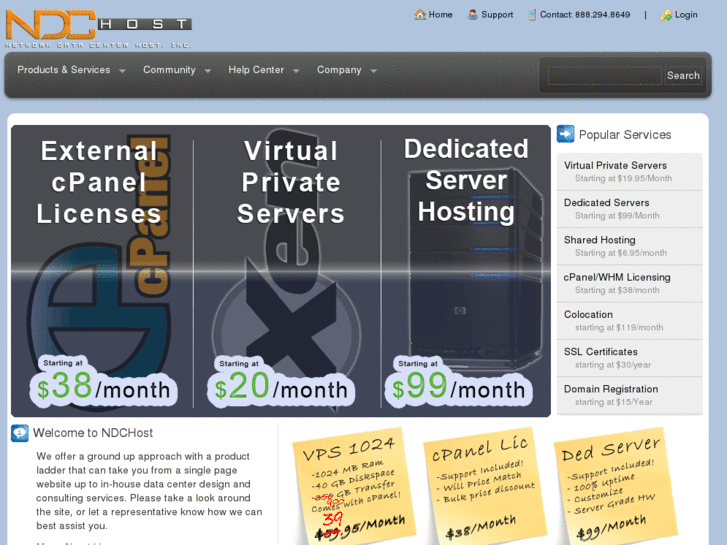The image size is (727, 545).
Task: Click 'starting at $30/year' text
Action: pyautogui.click(x=613, y=365)
